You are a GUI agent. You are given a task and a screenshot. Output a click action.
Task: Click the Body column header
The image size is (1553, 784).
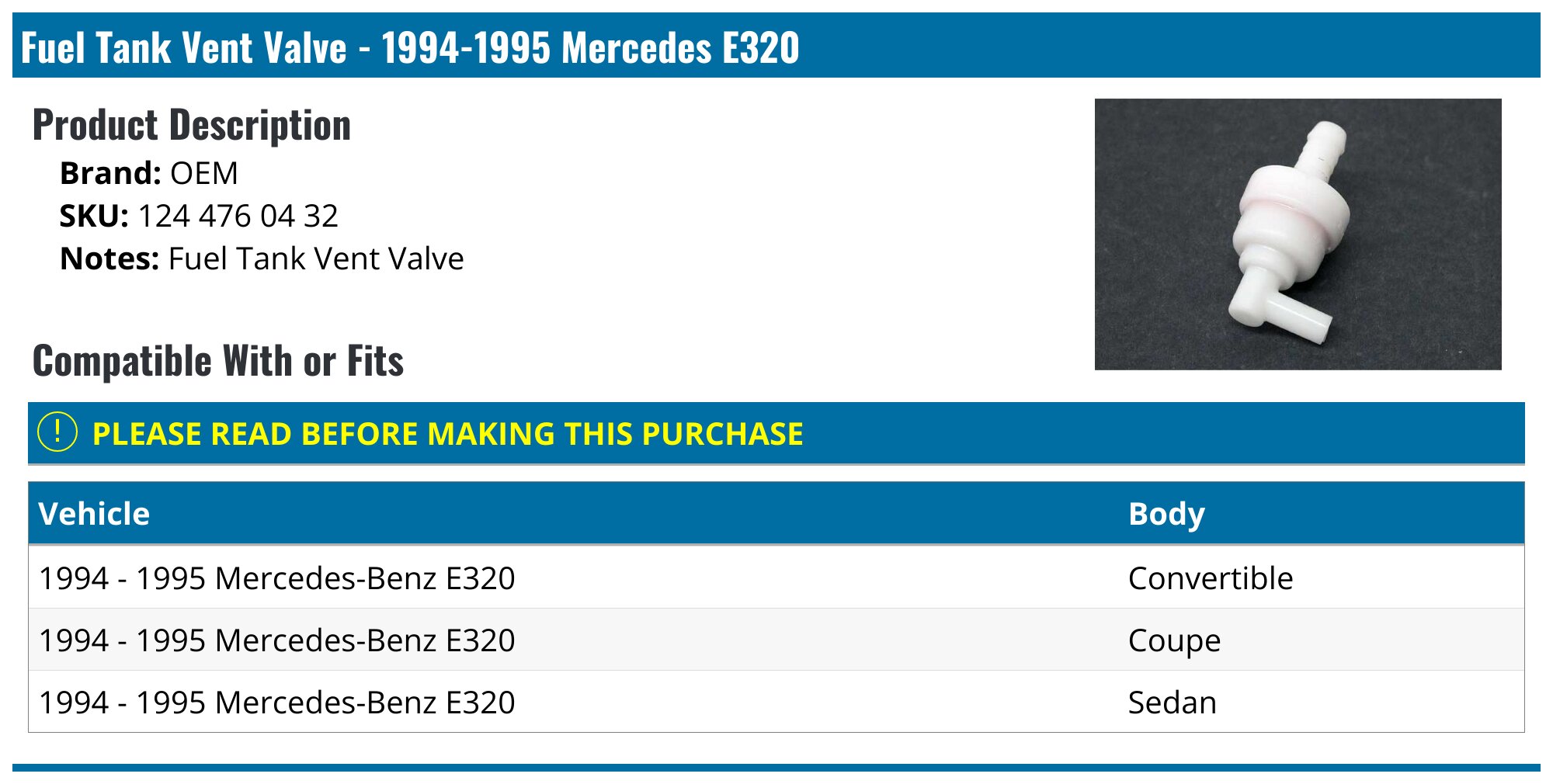point(1166,514)
